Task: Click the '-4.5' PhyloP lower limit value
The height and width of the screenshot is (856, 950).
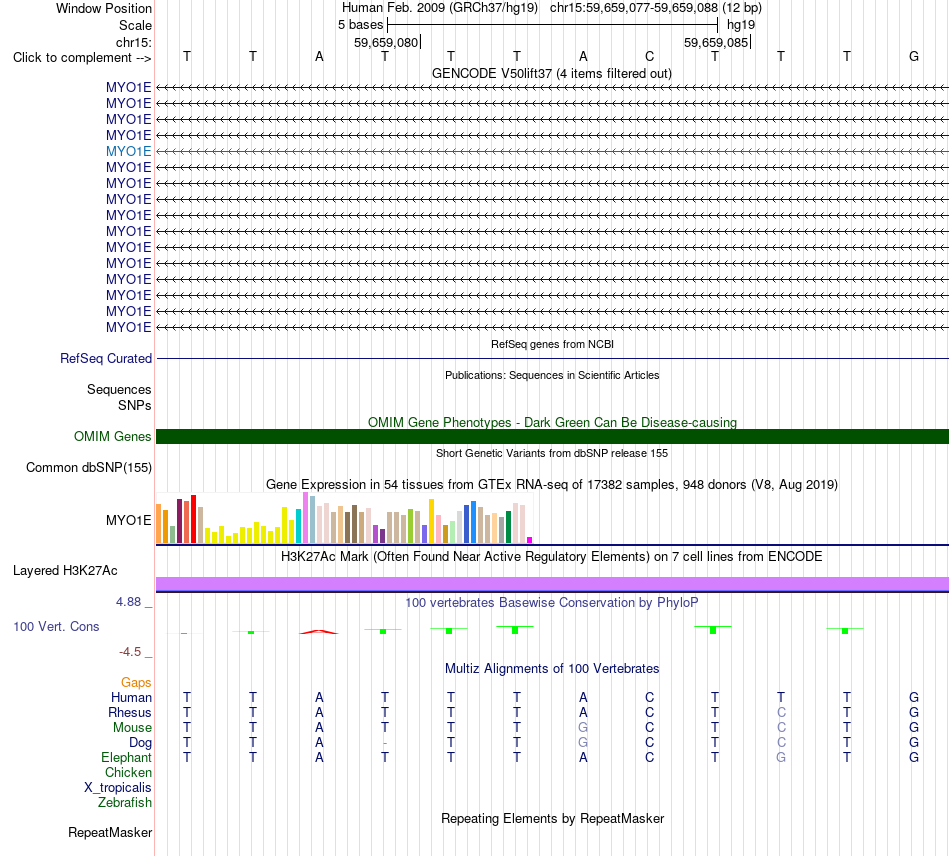Action: pos(130,652)
